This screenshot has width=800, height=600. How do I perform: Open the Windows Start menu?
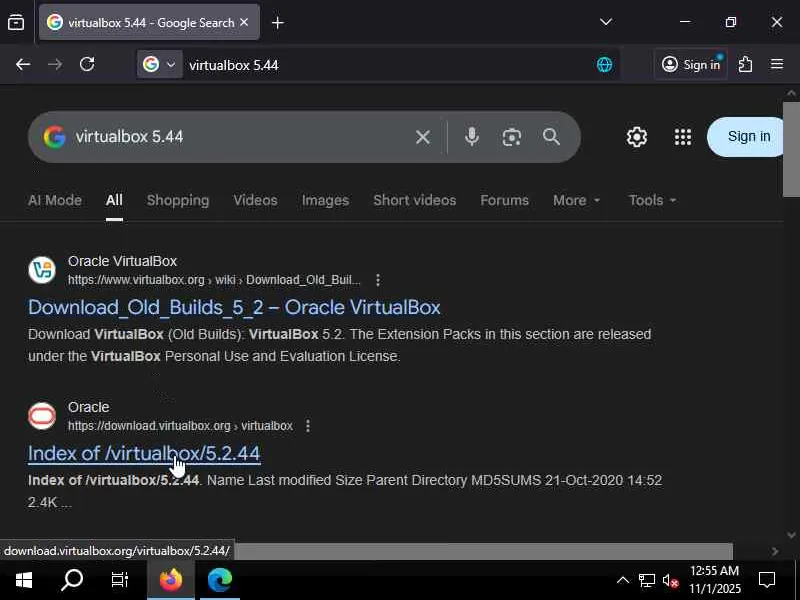coord(23,580)
